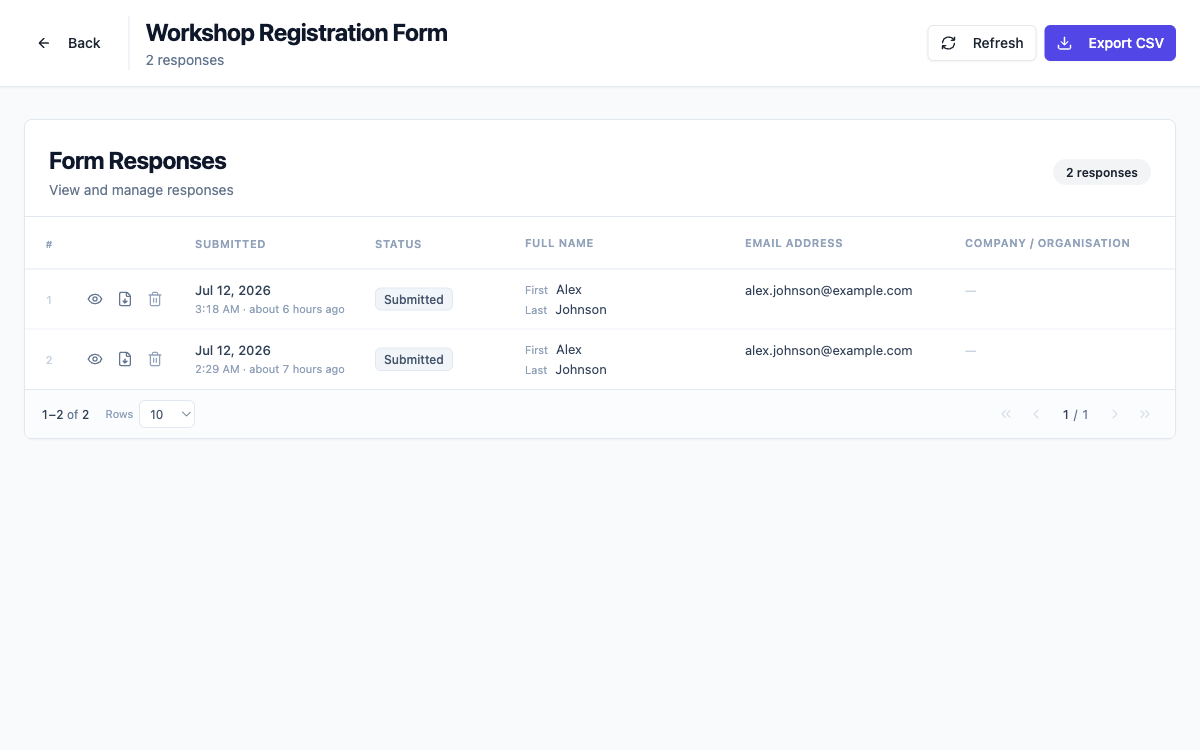Delete response 1 with trash icon
The image size is (1200, 750).
click(x=155, y=299)
